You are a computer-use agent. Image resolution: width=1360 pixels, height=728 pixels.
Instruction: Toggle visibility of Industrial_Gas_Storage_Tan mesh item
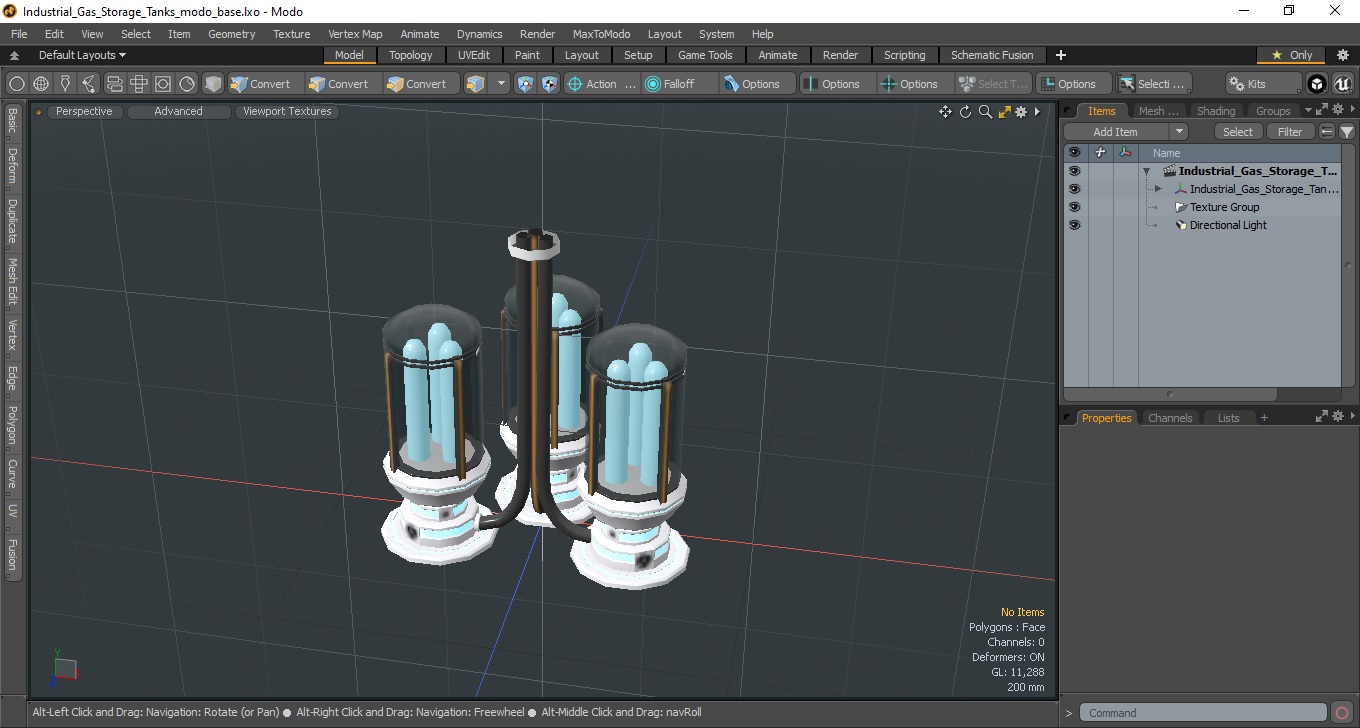[1074, 189]
